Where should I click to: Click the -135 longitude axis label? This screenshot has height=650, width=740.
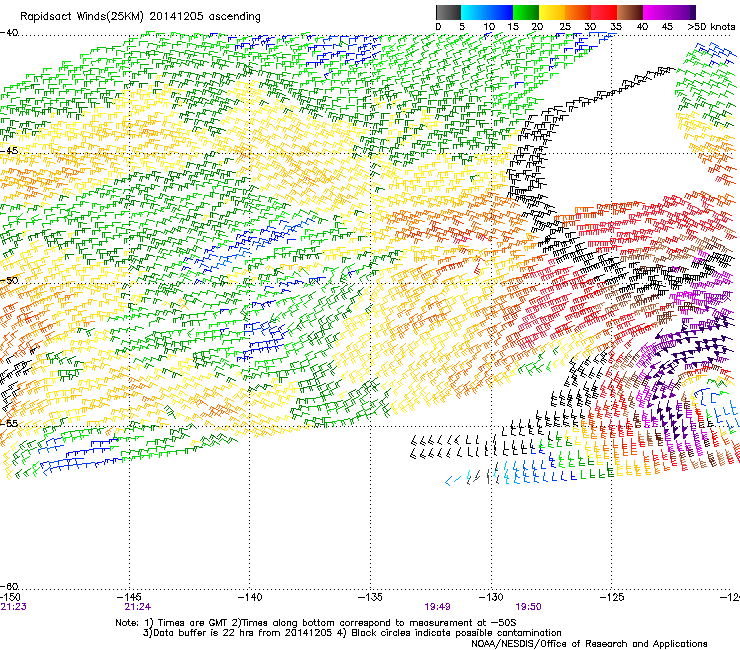[370, 597]
